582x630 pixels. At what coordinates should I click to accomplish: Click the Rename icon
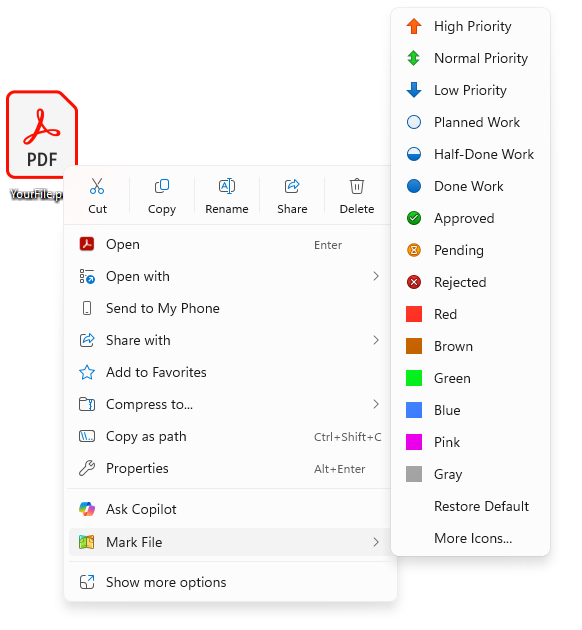click(227, 186)
